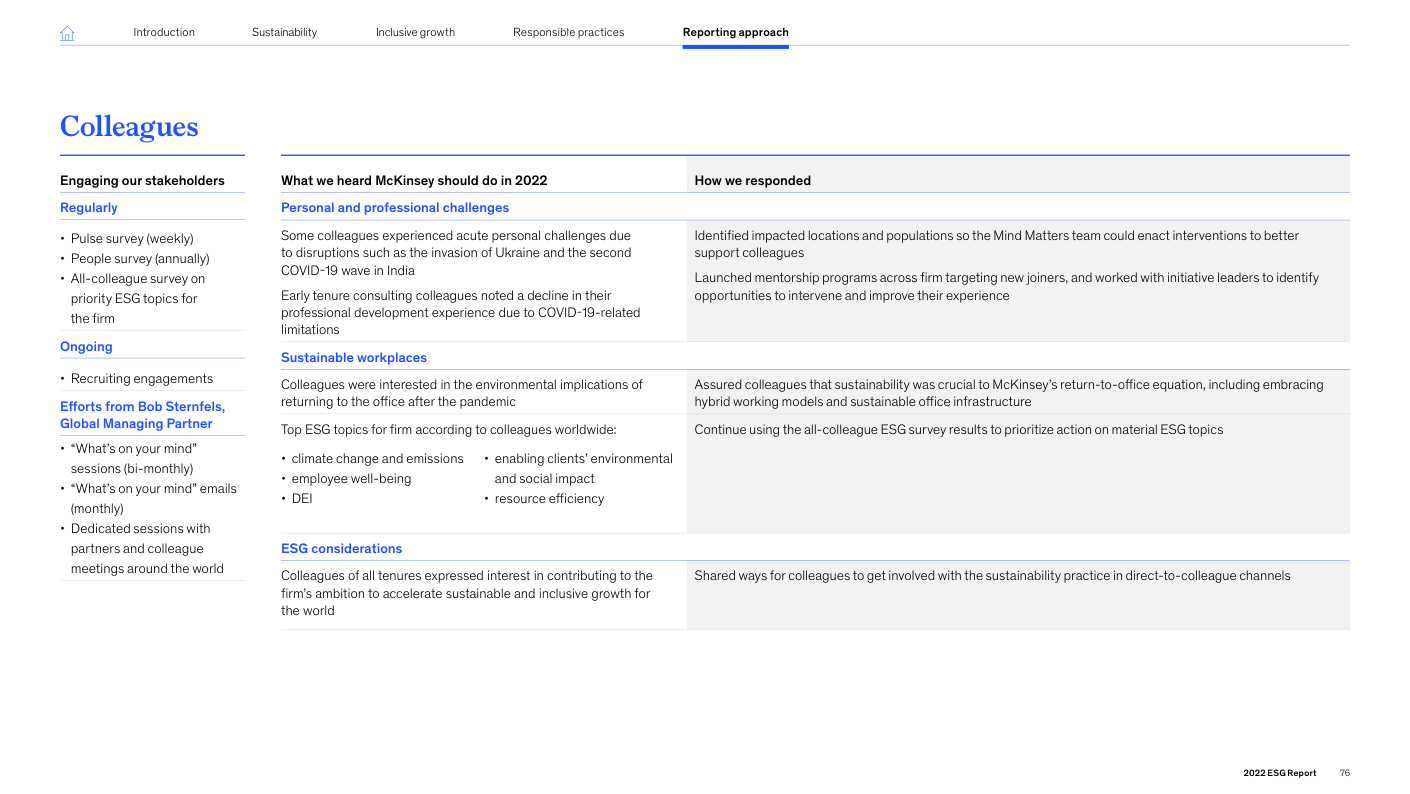1410x794 pixels.
Task: Click the Colleagues page title
Action: 129,127
